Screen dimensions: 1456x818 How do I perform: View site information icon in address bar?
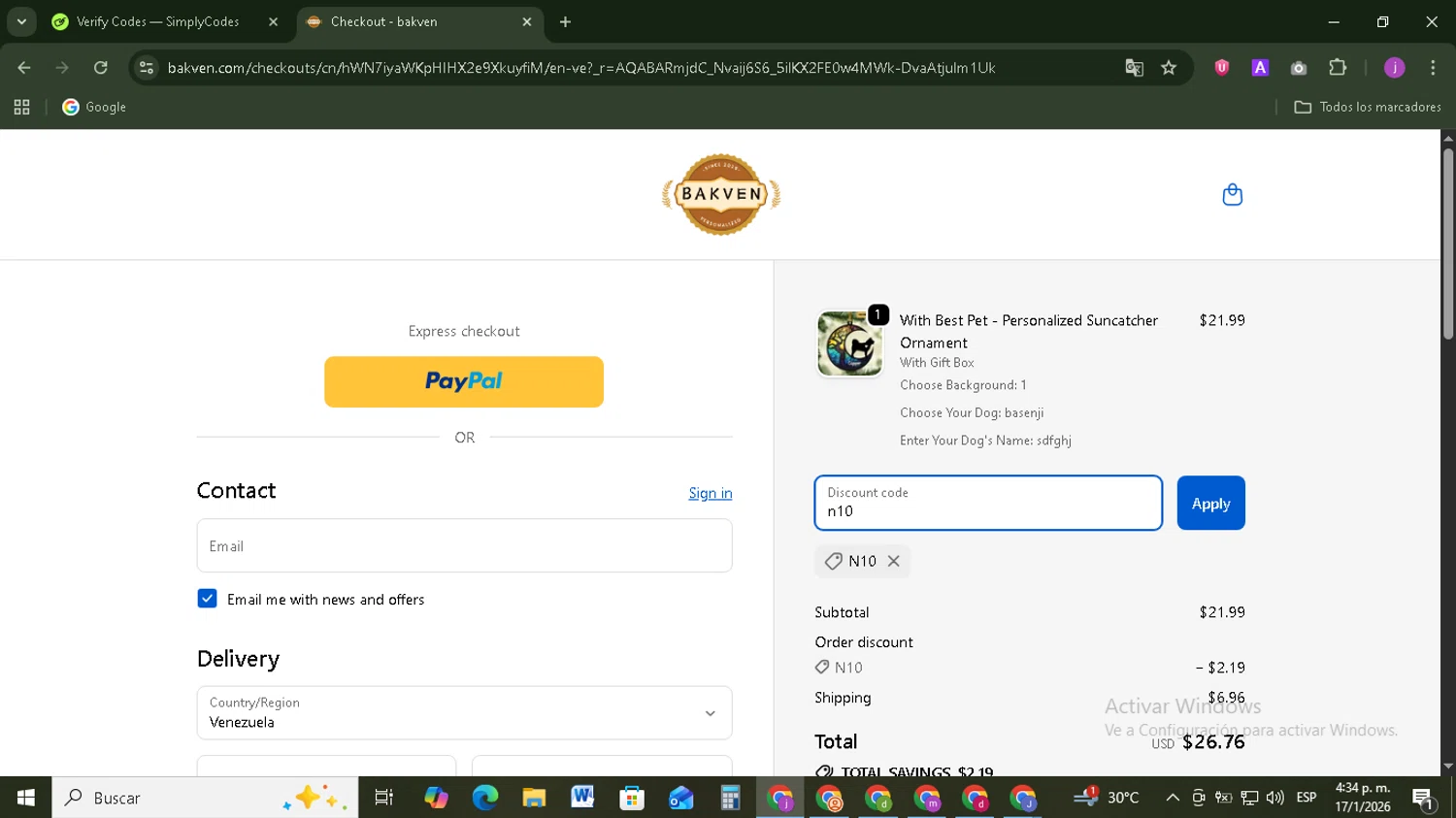pyautogui.click(x=147, y=67)
